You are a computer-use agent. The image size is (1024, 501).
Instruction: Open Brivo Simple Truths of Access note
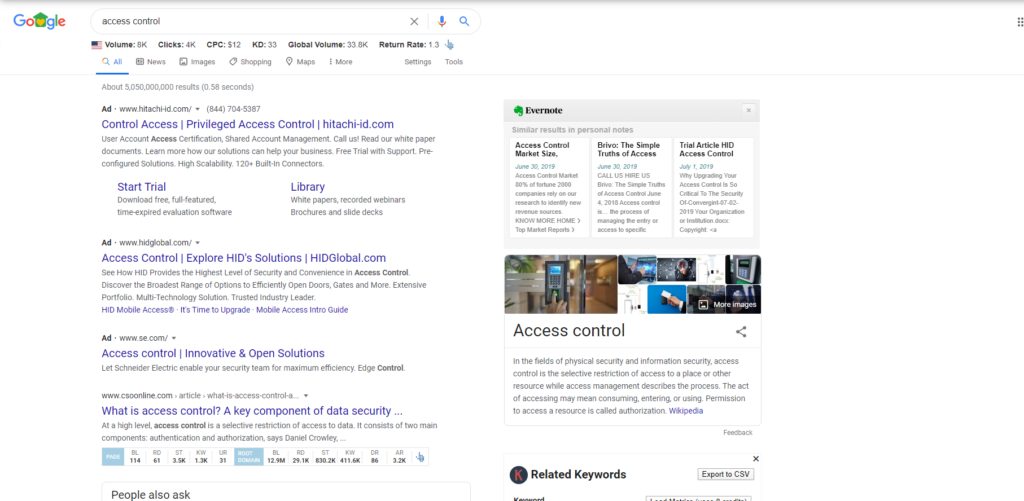[631, 187]
